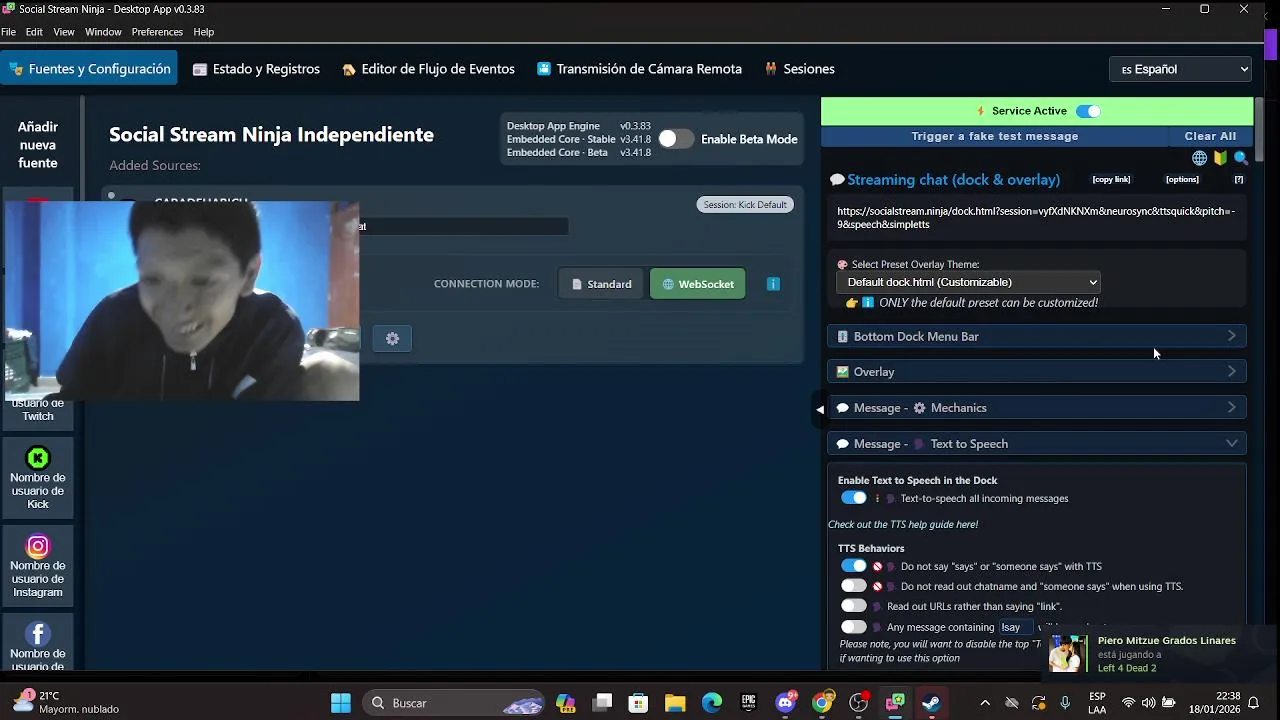Open Microsoft Edge from taskbar
This screenshot has height=720, width=1280.
pos(712,703)
